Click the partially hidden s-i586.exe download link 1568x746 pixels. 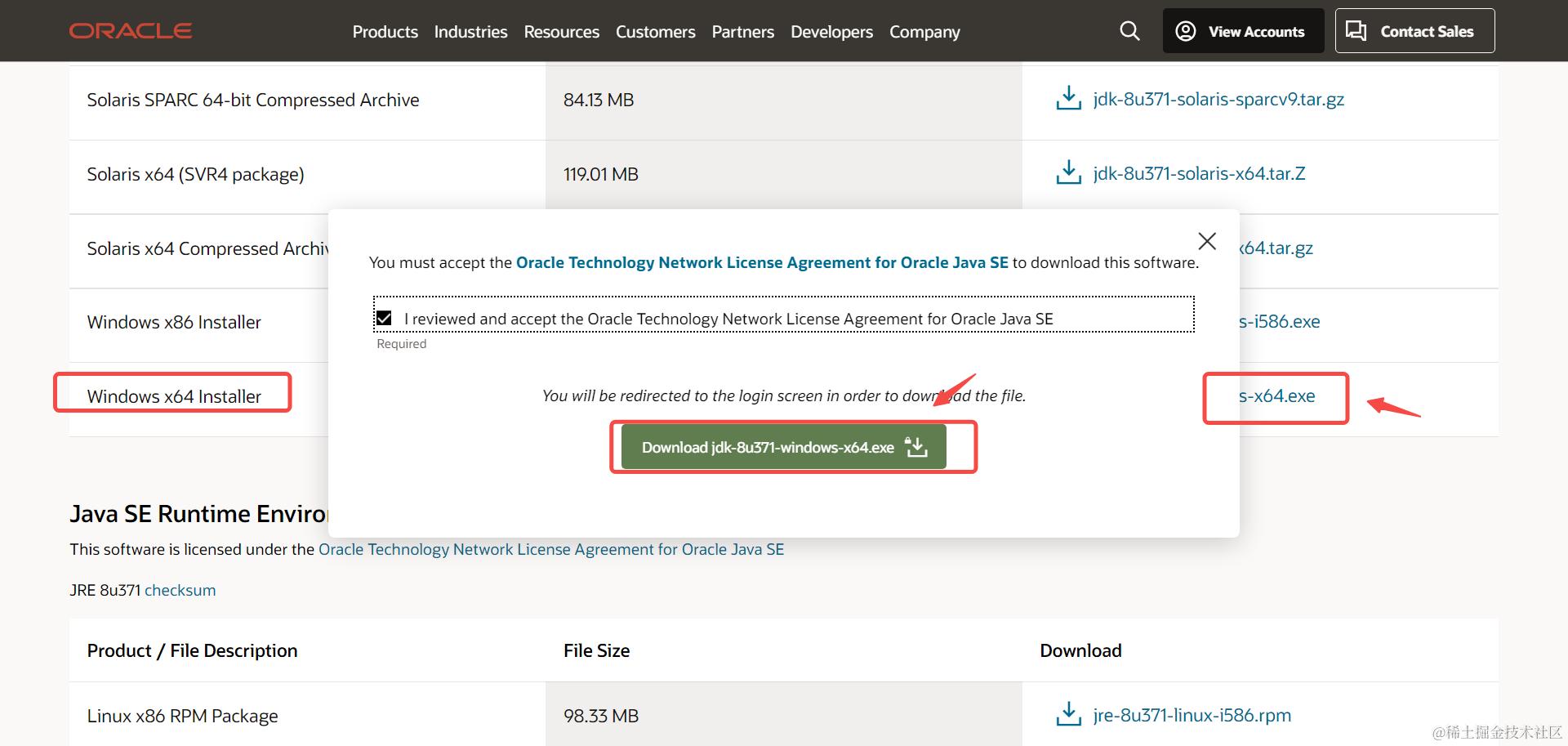[1280, 321]
